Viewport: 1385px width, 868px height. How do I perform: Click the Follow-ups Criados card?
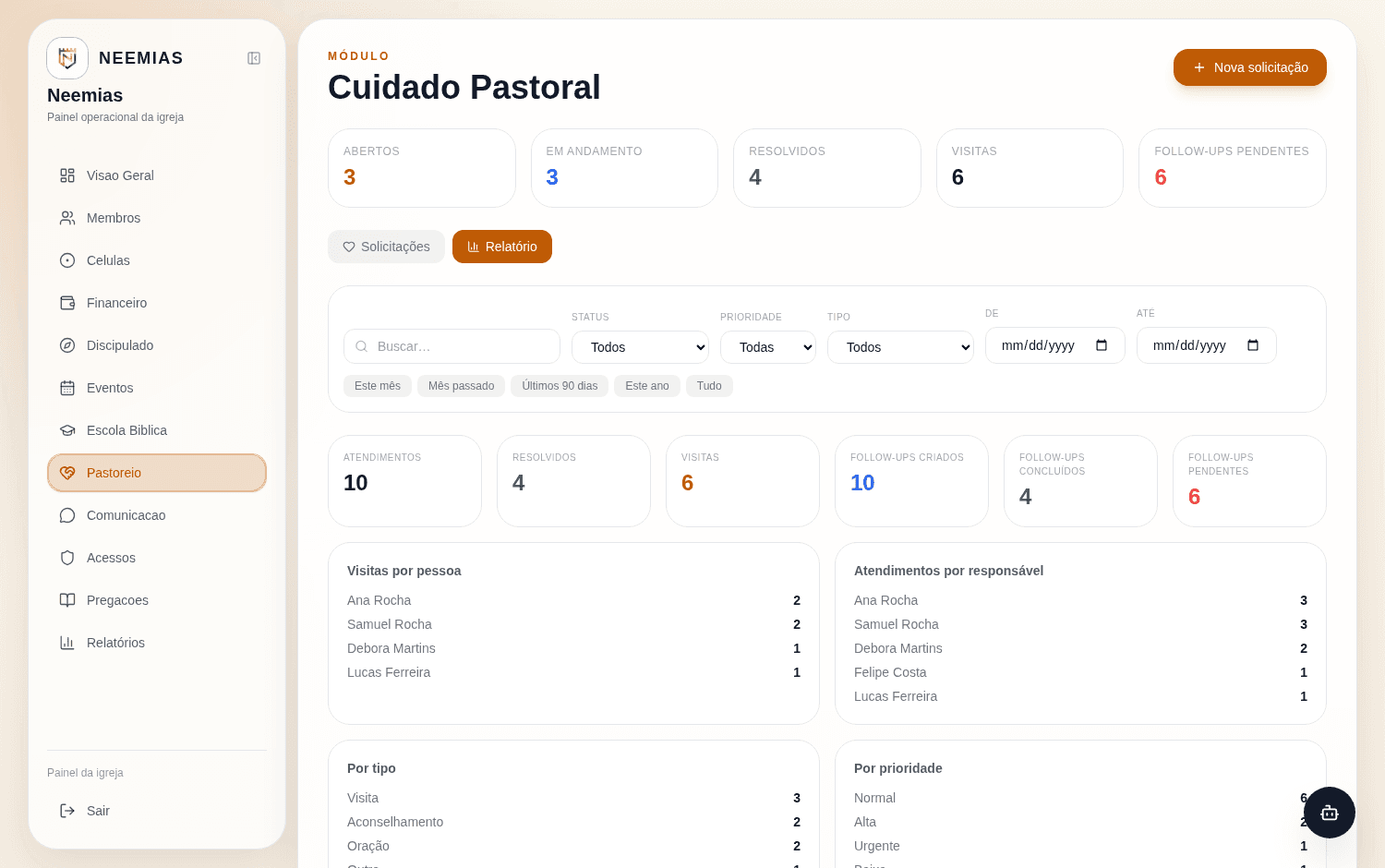tap(911, 481)
